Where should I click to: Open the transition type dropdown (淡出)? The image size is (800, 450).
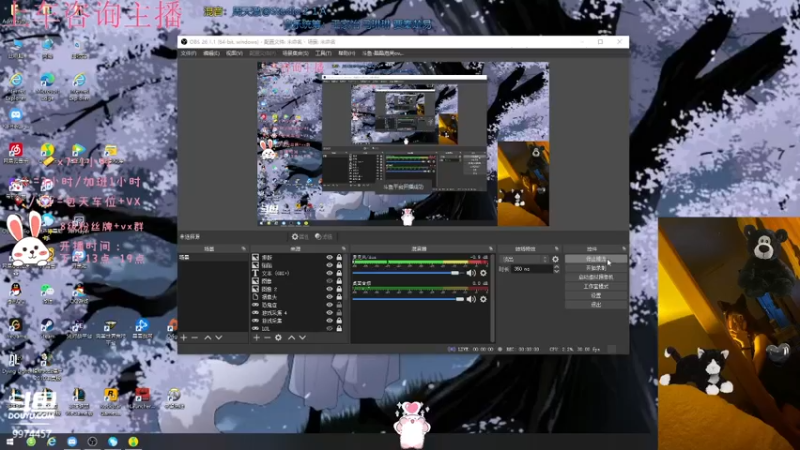point(524,259)
